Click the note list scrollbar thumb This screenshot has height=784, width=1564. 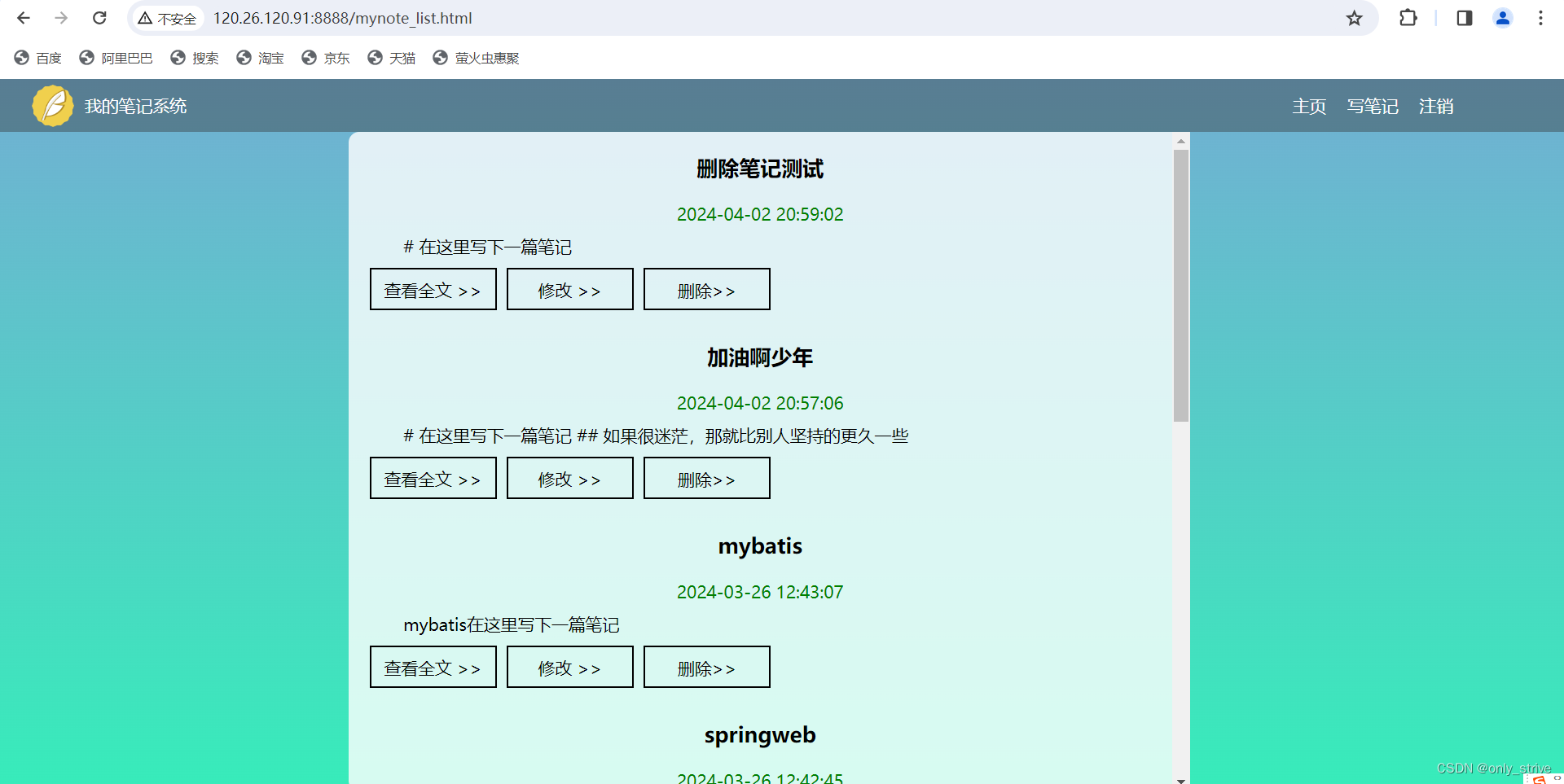pyautogui.click(x=1181, y=286)
